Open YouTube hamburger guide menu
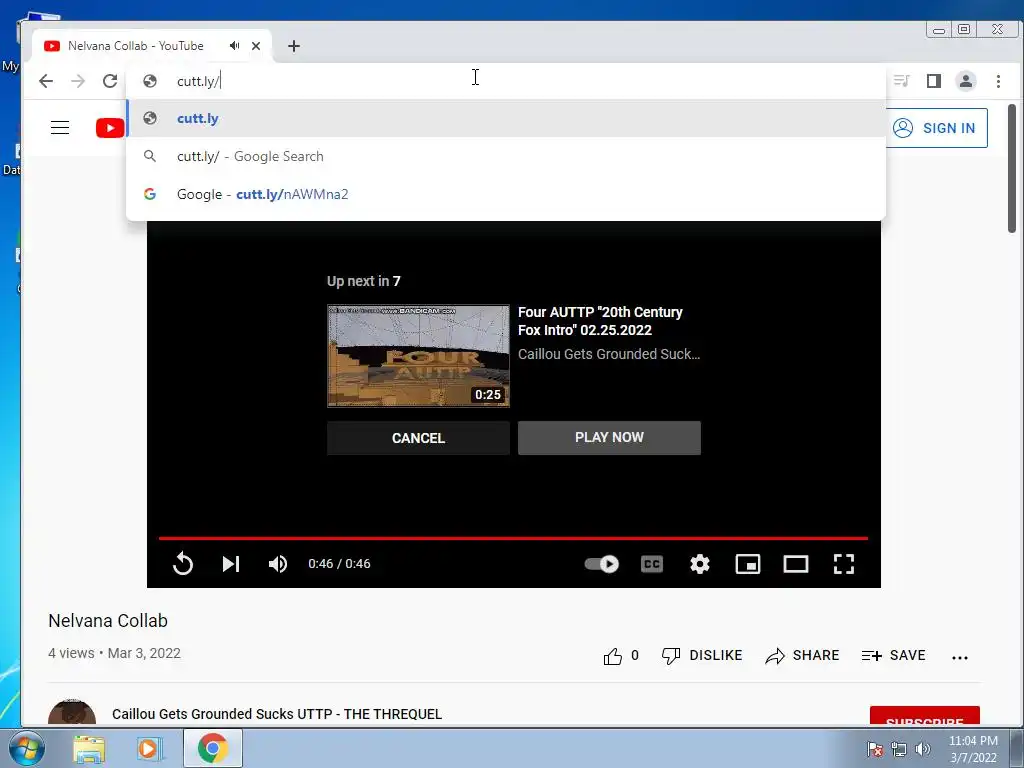 (x=60, y=127)
